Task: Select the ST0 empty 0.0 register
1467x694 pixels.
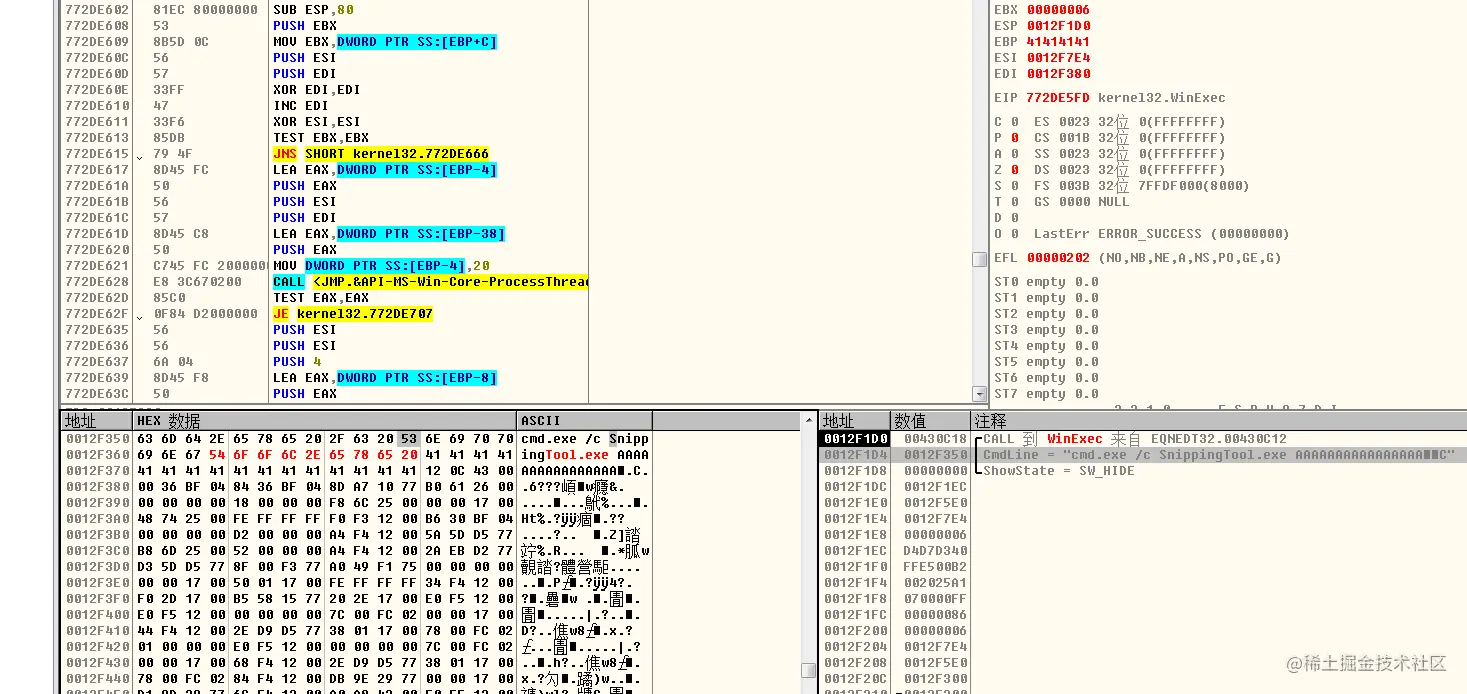Action: 1046,283
